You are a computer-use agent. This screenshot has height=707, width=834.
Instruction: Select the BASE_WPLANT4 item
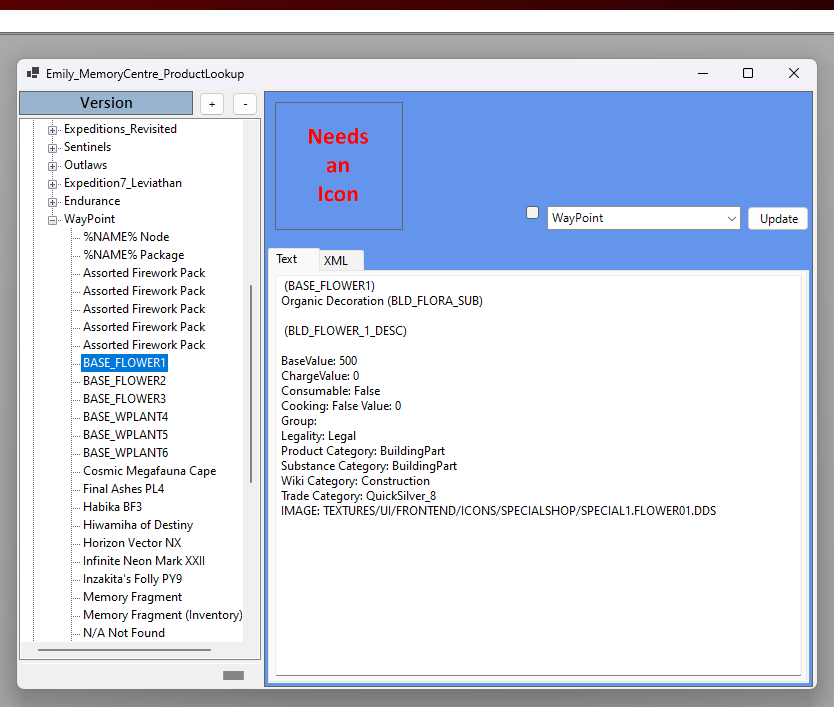tap(126, 417)
